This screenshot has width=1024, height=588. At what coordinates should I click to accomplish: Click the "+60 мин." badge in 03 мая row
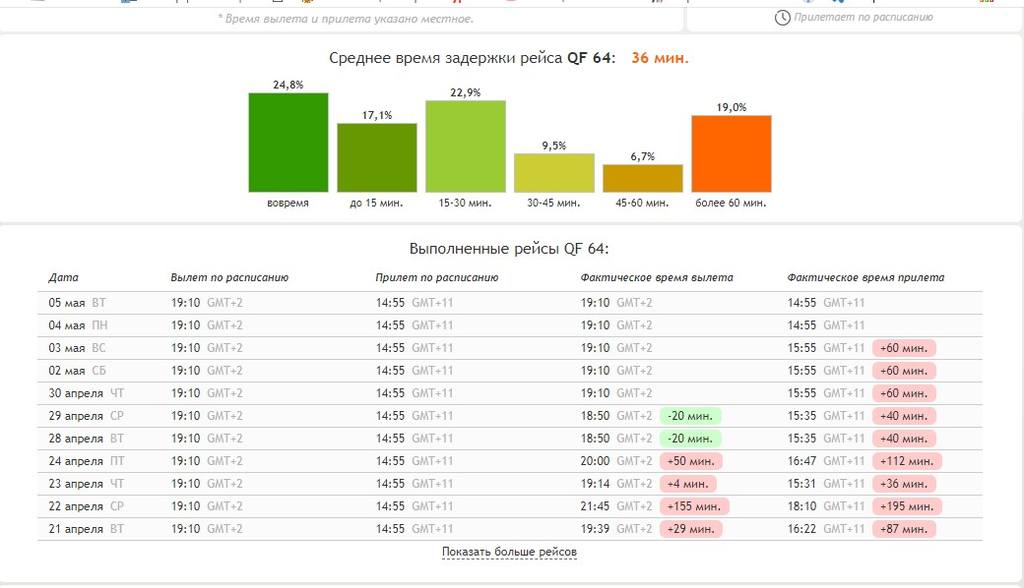click(x=904, y=348)
